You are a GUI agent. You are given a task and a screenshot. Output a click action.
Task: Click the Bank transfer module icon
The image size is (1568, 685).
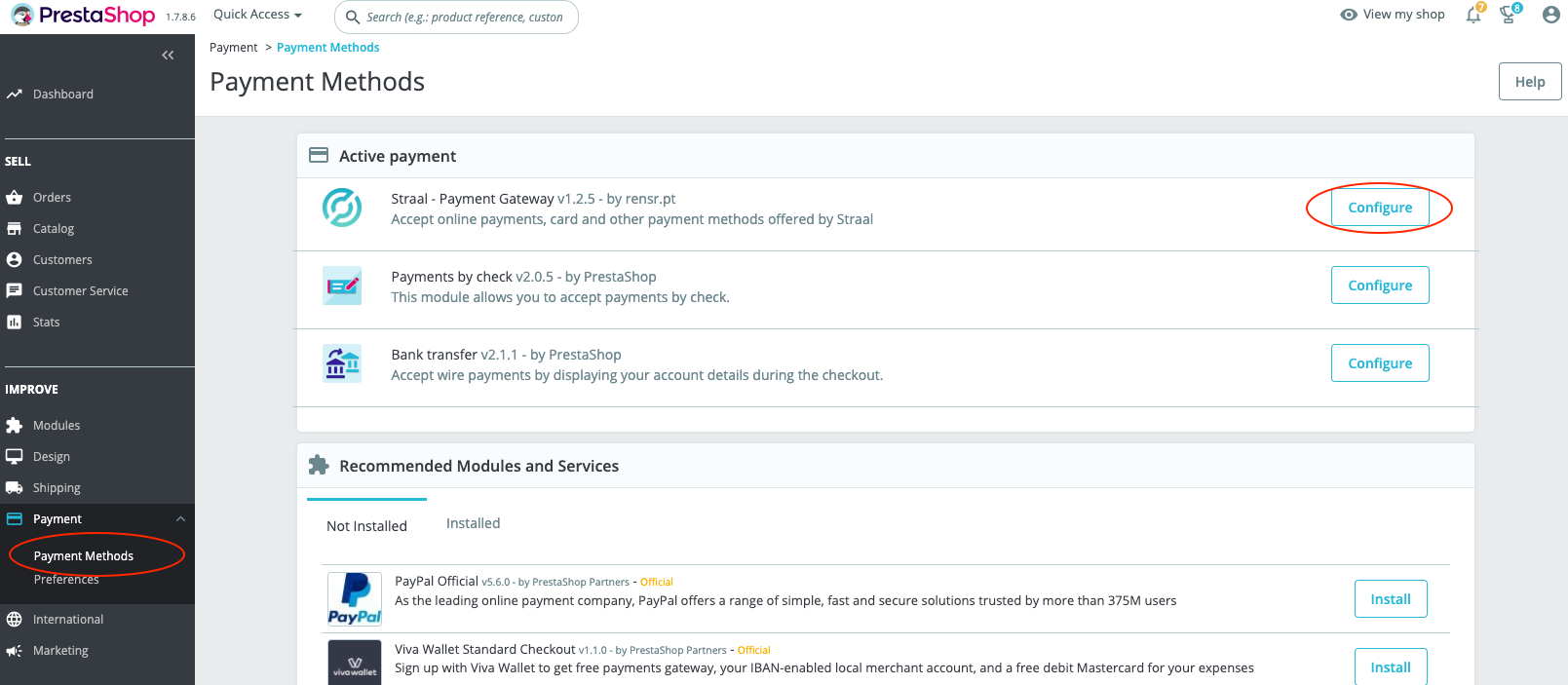(342, 363)
